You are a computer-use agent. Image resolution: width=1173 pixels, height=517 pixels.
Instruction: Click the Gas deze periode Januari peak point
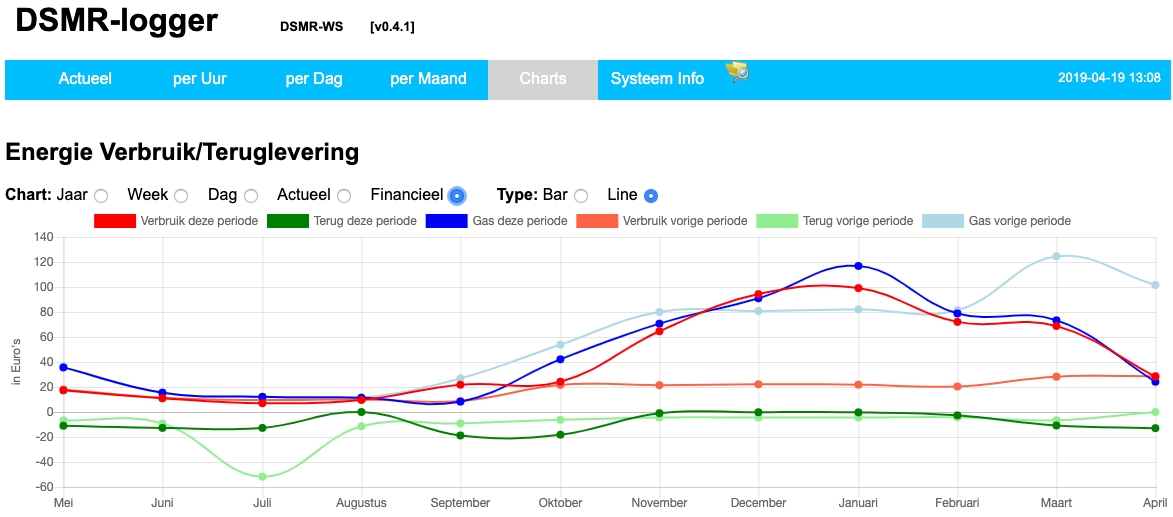858,266
